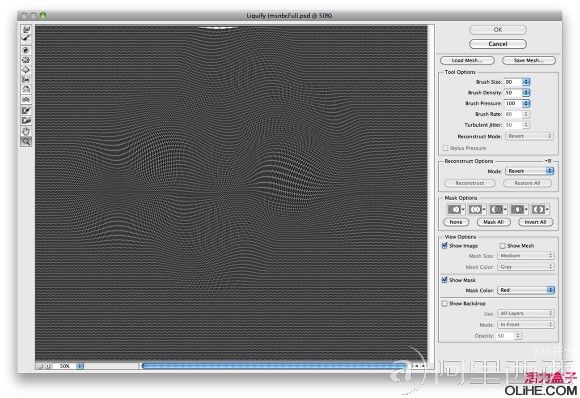Select the Forward Warp tool
Screen dimensions: 580x398
[26, 29]
